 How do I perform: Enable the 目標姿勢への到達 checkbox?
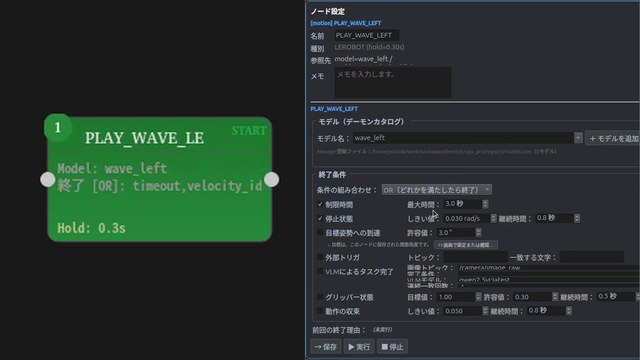320,233
